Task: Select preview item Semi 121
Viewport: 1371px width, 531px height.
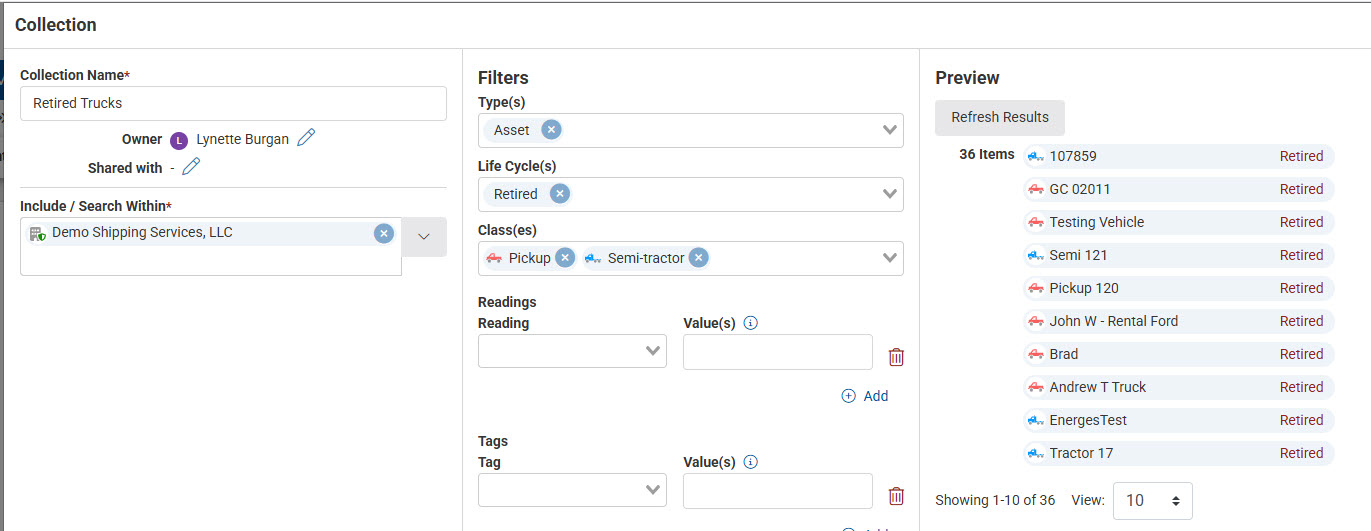Action: [1179, 255]
